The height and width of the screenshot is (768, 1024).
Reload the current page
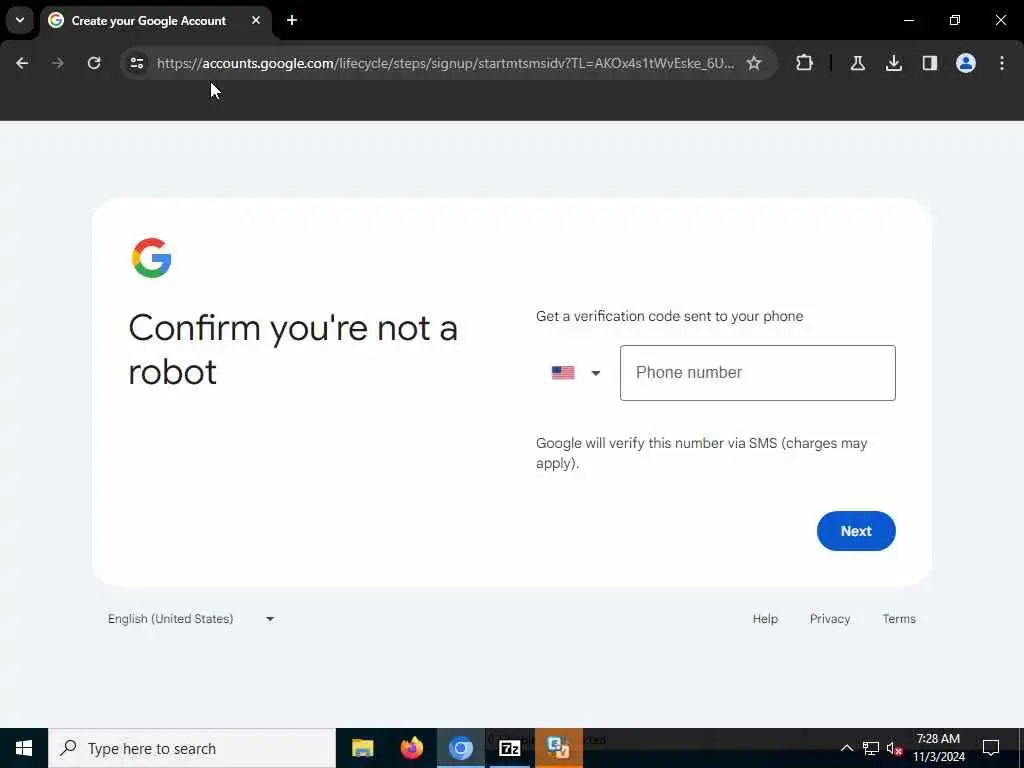coord(94,63)
